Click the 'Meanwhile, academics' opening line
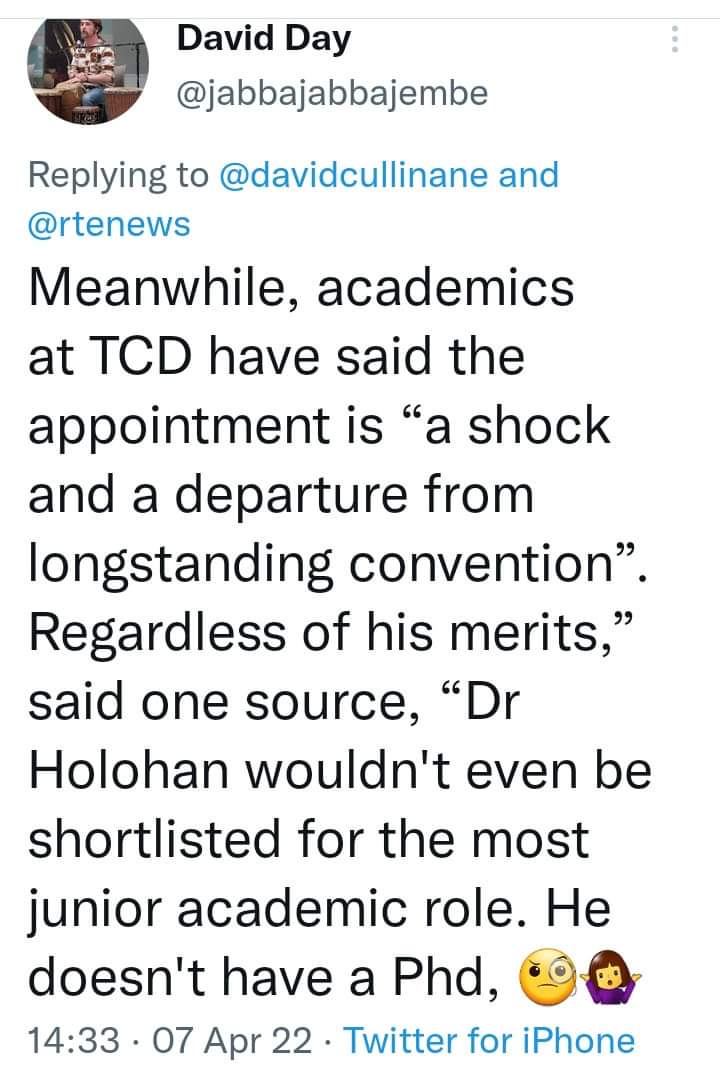720x1081 pixels. [x=301, y=288]
